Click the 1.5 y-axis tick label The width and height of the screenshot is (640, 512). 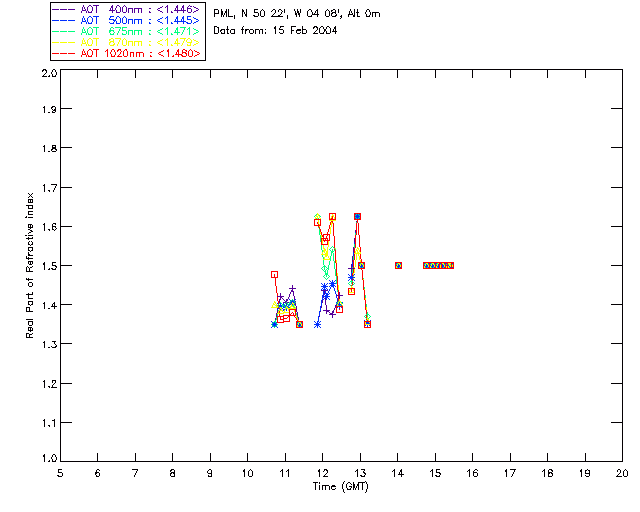point(49,266)
